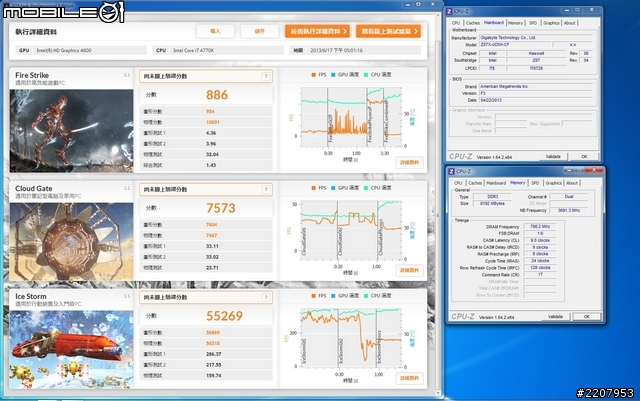This screenshot has width=640, height=401.
Task: Click BIOS Brand field American Megatrends Inc.
Action: click(536, 86)
